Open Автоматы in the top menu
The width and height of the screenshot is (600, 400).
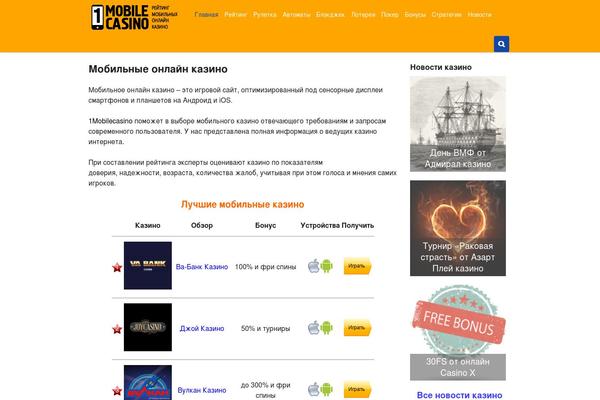296,15
